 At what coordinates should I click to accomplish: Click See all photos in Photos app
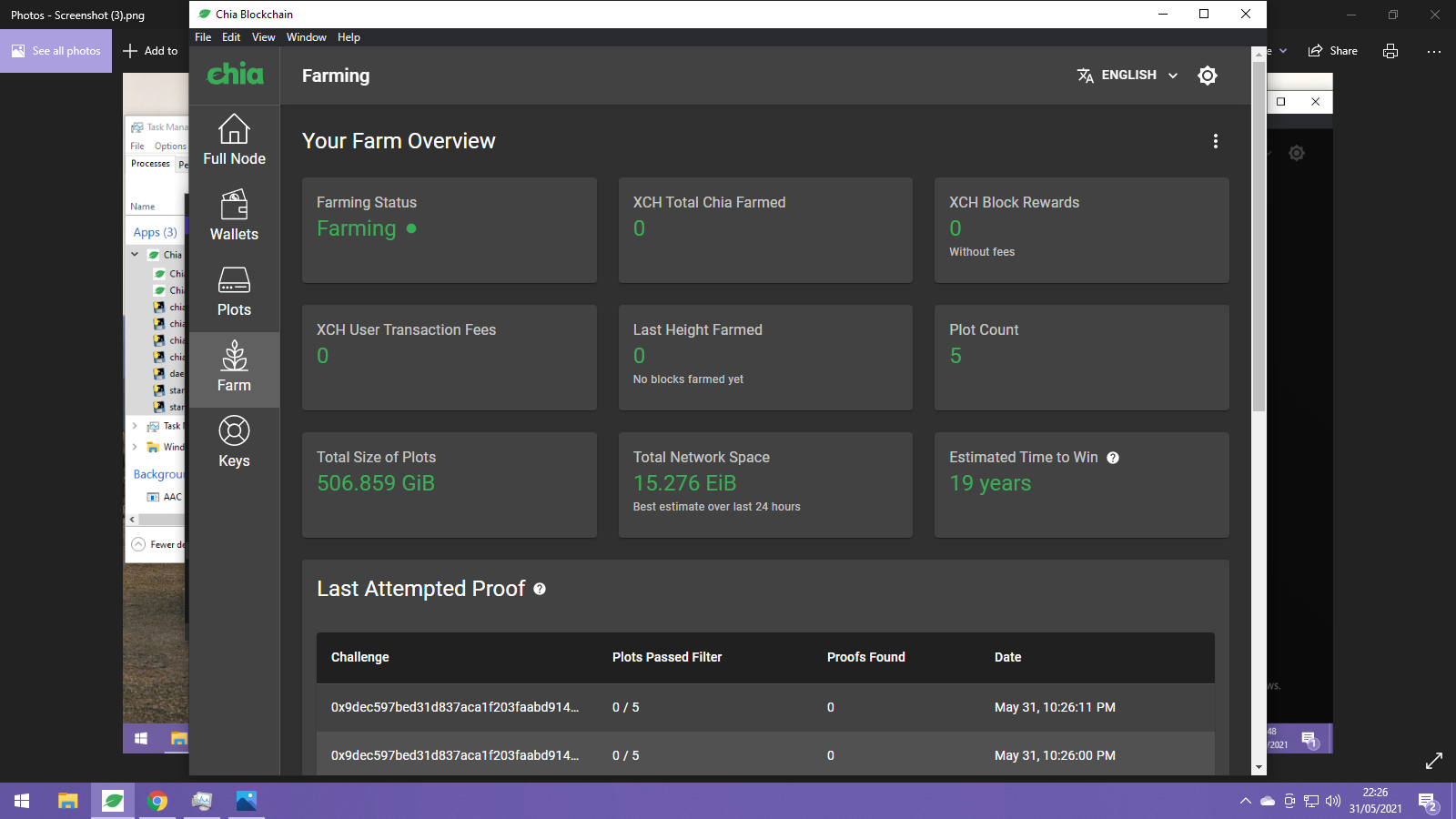coord(56,51)
